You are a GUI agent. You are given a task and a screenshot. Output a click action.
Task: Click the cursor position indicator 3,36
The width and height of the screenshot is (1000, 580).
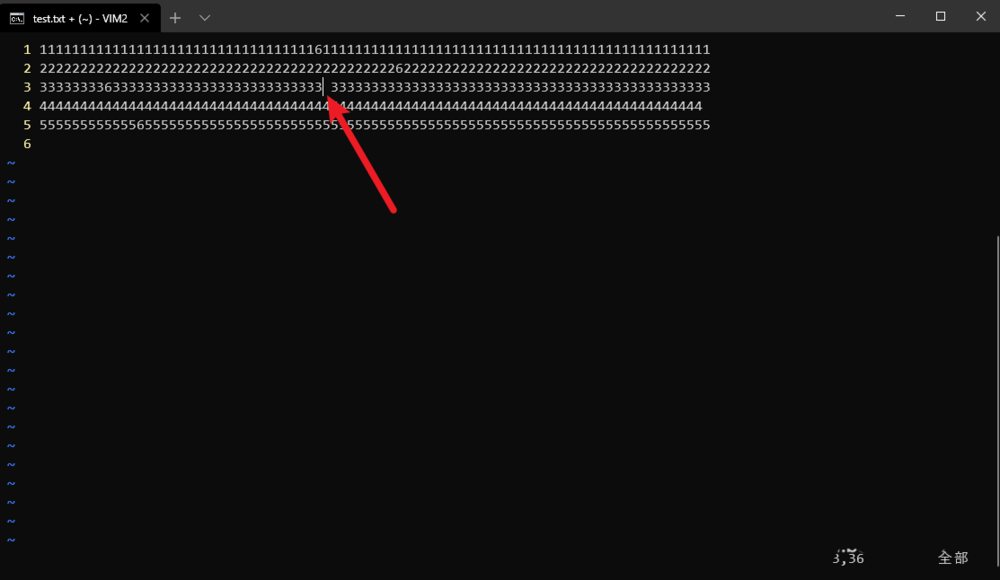tap(848, 558)
